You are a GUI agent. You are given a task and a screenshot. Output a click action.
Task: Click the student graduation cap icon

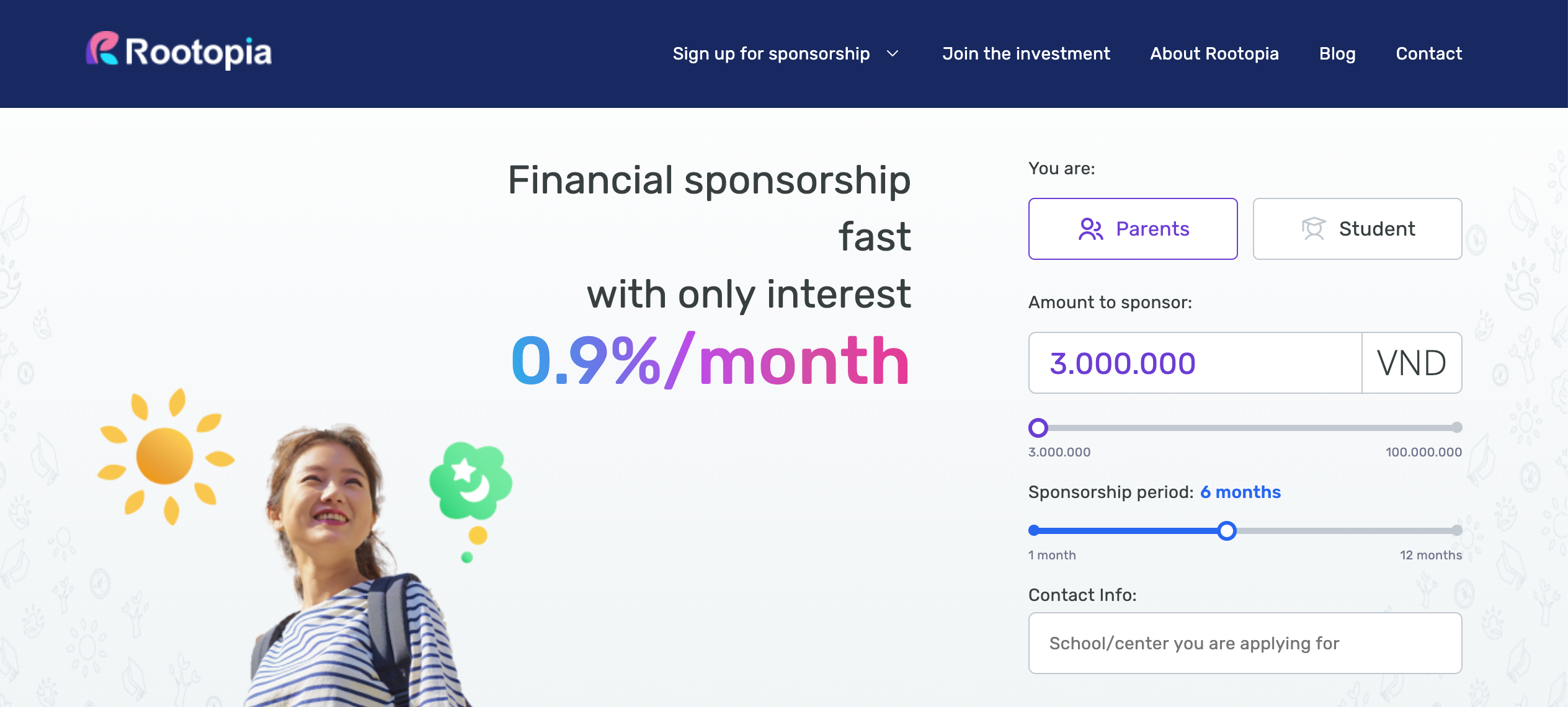click(x=1313, y=229)
